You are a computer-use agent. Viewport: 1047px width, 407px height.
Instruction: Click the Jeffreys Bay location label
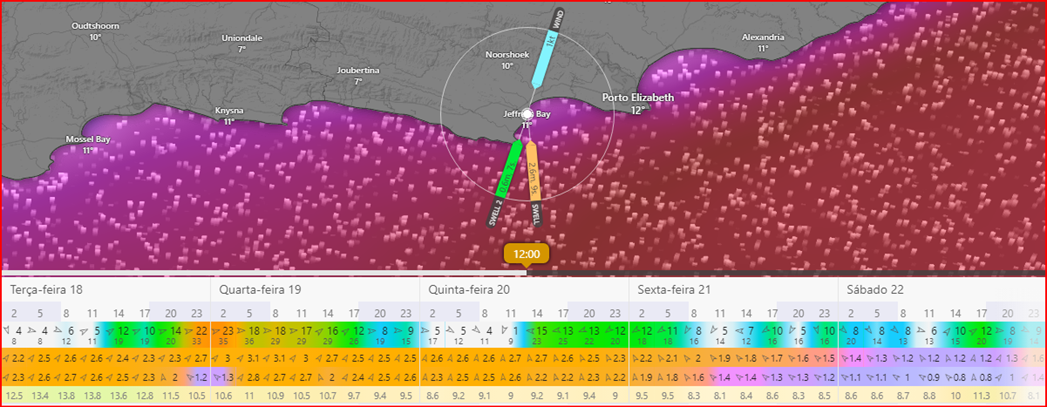coord(527,114)
